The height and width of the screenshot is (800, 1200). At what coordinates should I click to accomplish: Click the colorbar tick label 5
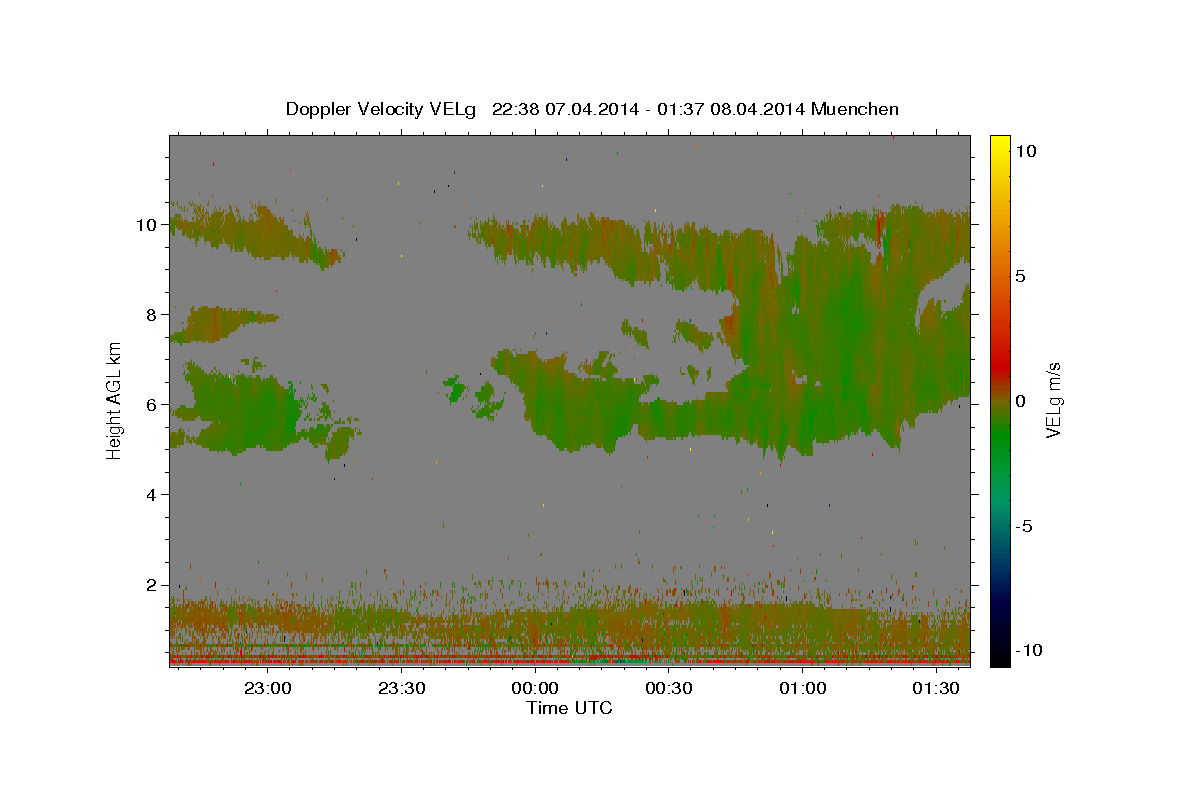(x=1020, y=275)
